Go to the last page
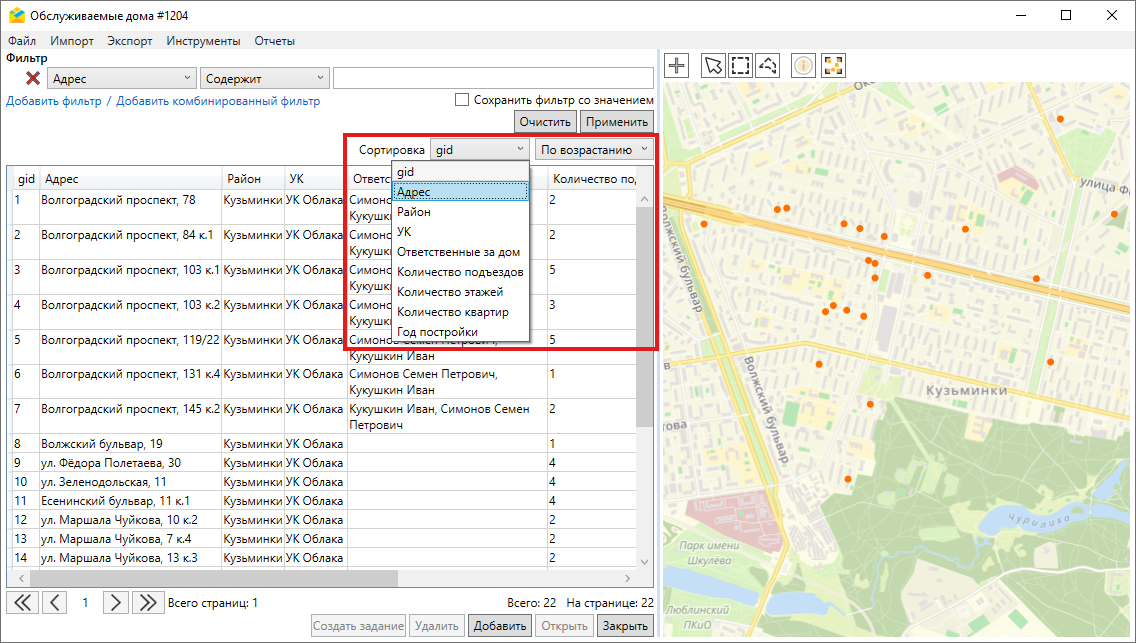 point(148,602)
